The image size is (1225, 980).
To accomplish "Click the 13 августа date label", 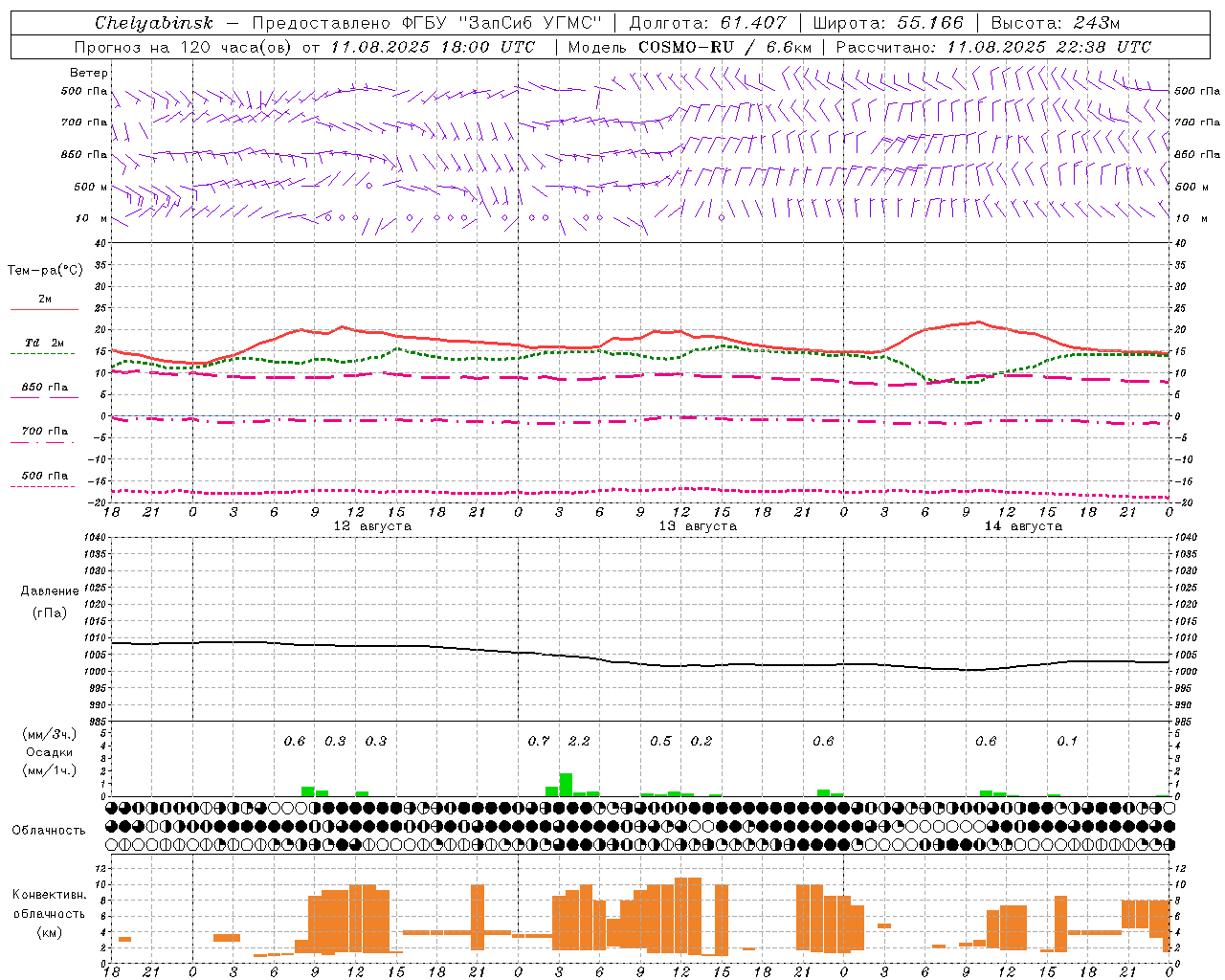I will coord(698,526).
